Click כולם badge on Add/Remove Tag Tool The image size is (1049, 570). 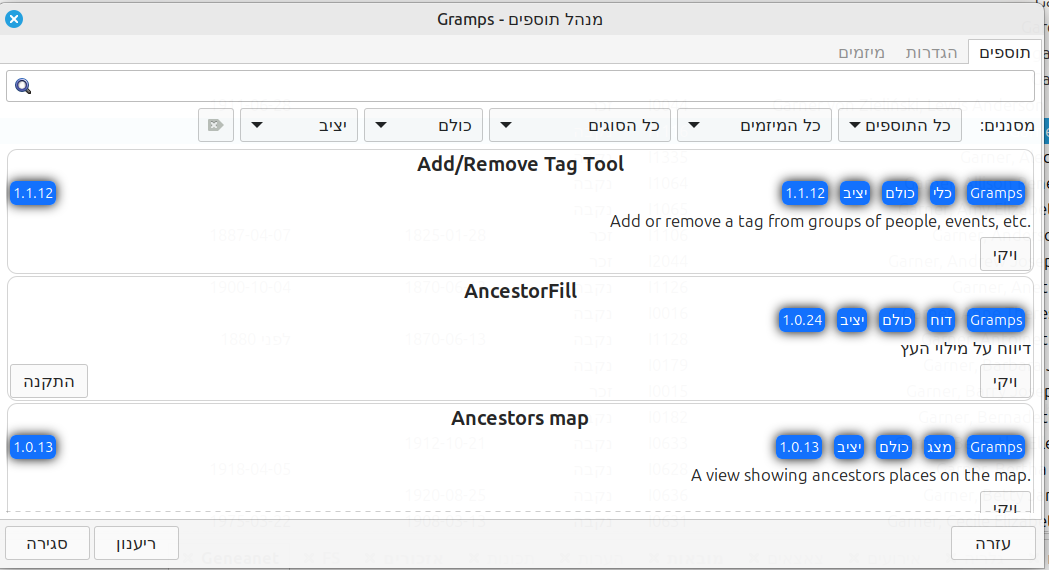[900, 193]
